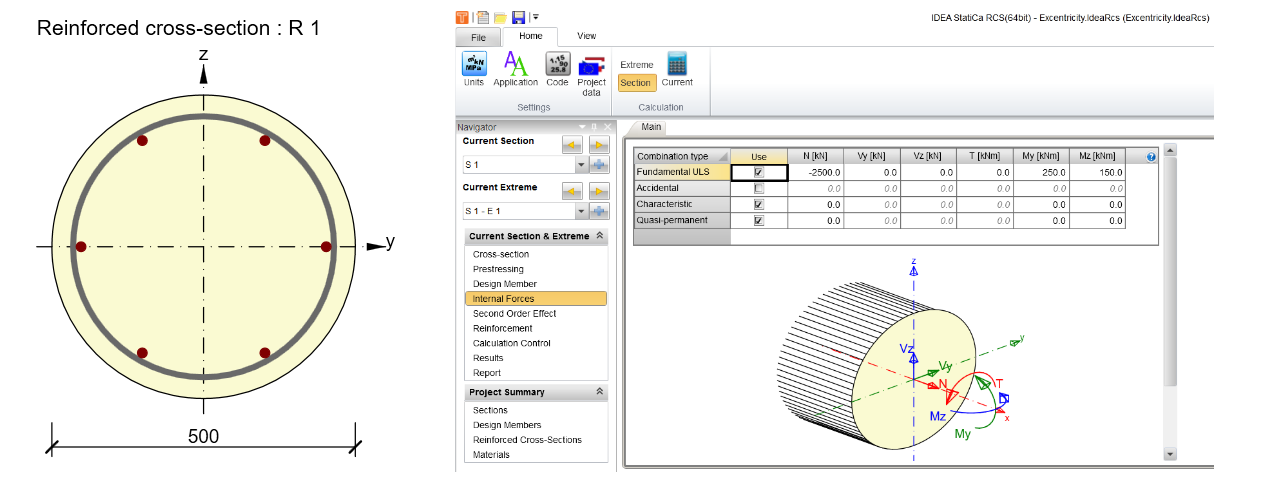
Task: Switch to the View ribbon tab
Action: (586, 36)
